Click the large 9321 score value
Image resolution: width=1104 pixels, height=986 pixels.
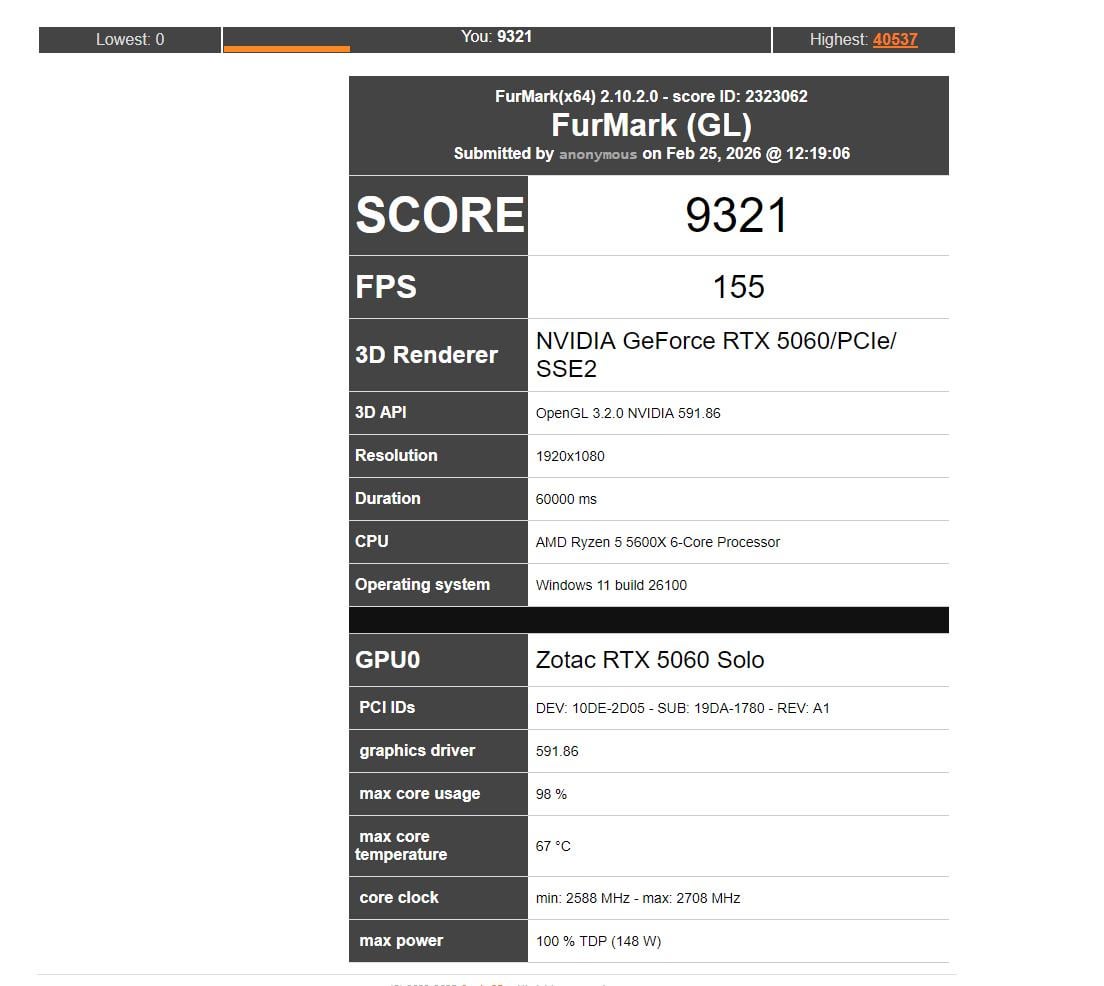point(737,216)
